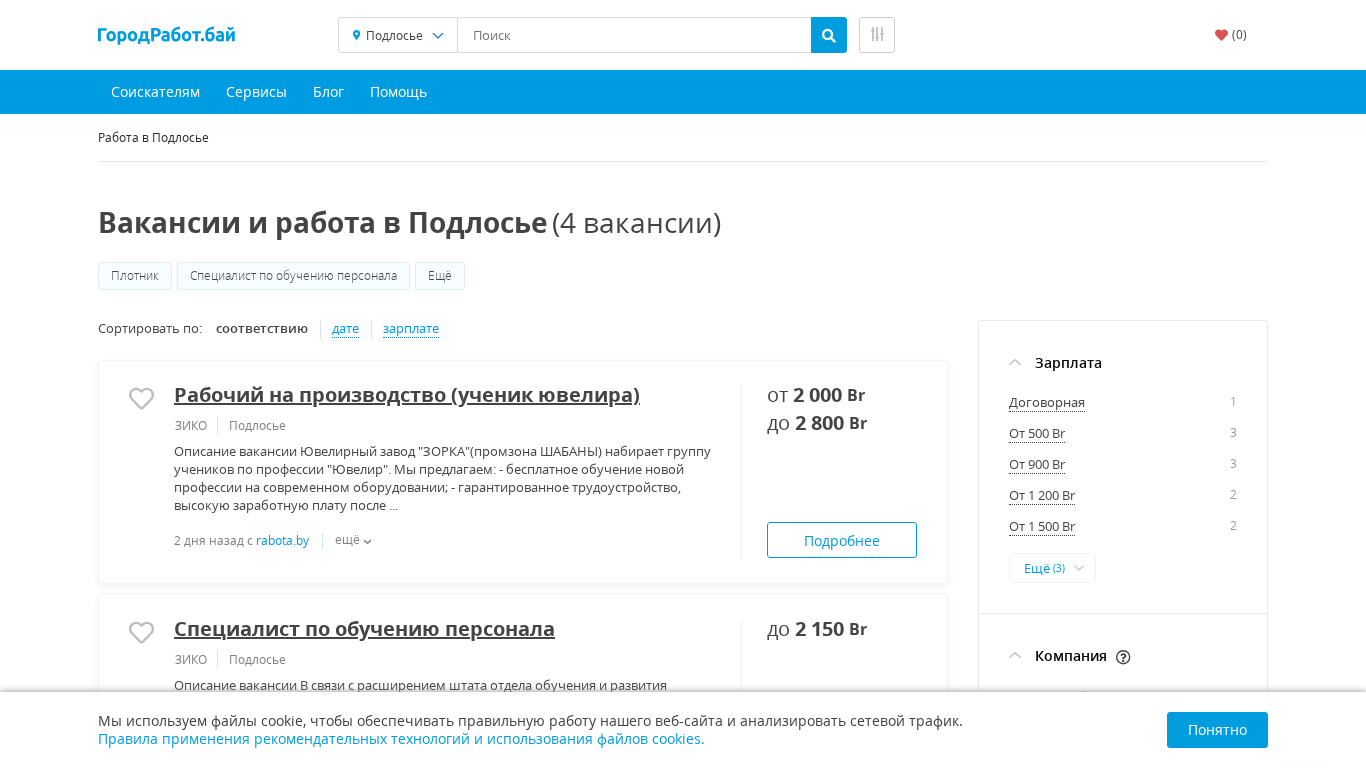1366x768 pixels.
Task: Click the magnifier search button
Action: pyautogui.click(x=828, y=35)
